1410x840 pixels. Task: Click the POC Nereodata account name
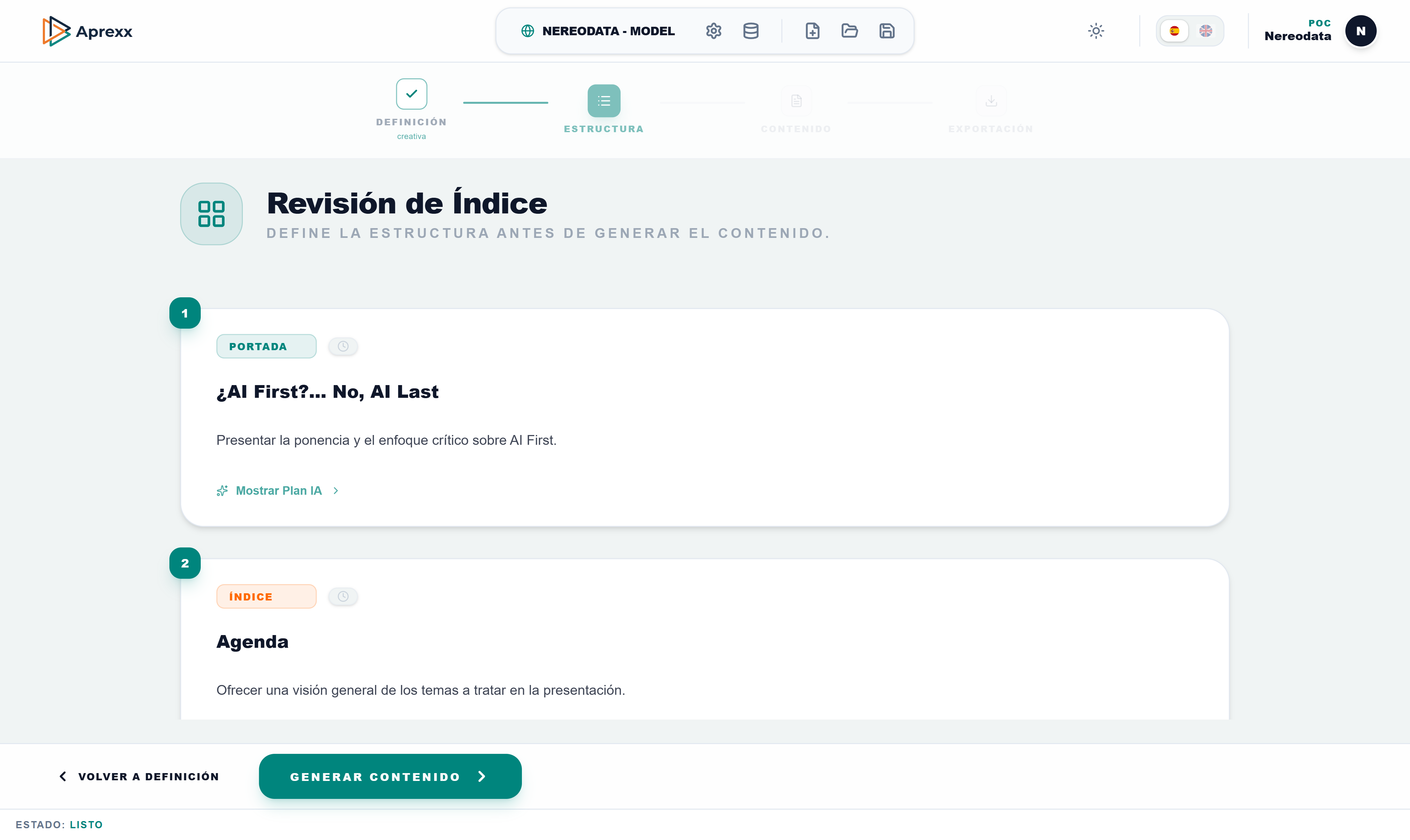(1297, 31)
